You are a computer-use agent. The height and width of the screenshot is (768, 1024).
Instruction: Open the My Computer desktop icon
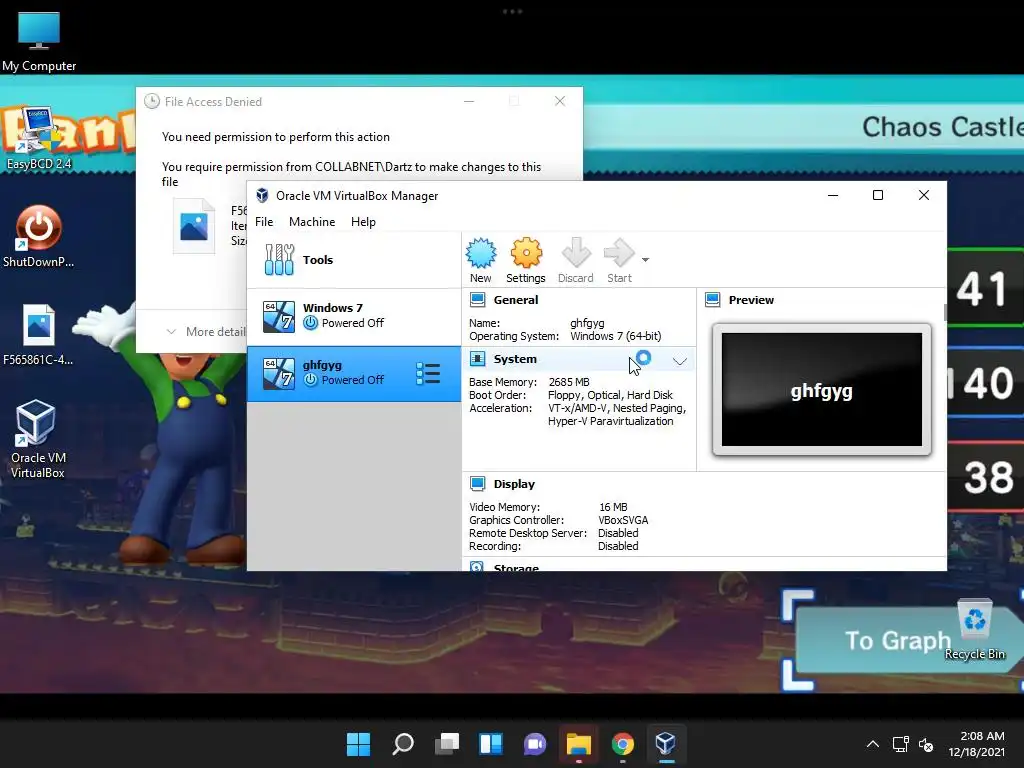tap(39, 40)
